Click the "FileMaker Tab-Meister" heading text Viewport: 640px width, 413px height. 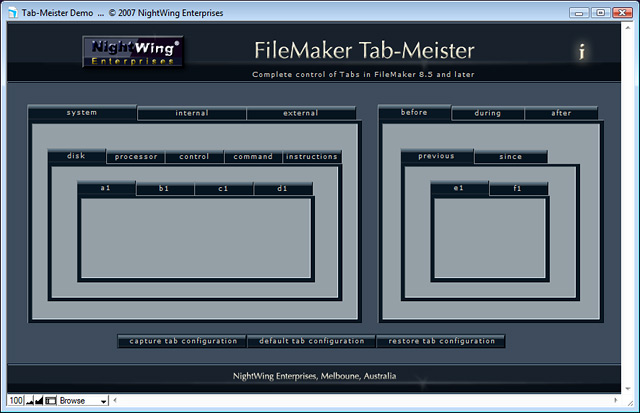click(364, 51)
